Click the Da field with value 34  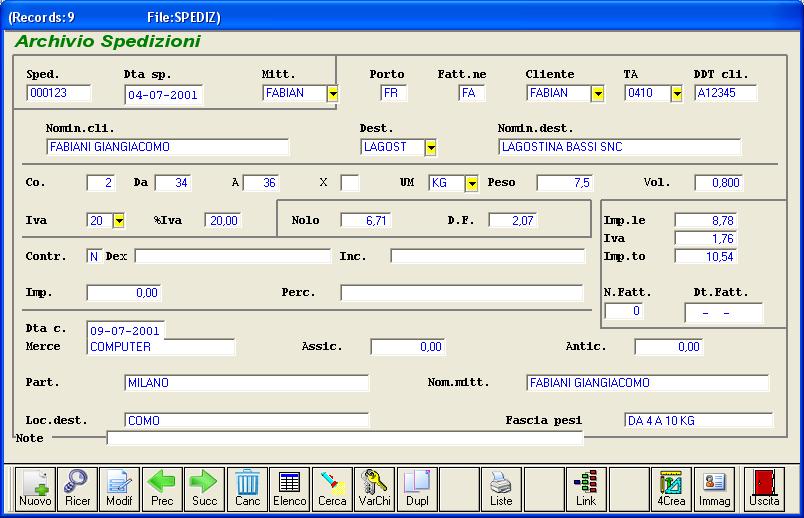click(x=173, y=183)
